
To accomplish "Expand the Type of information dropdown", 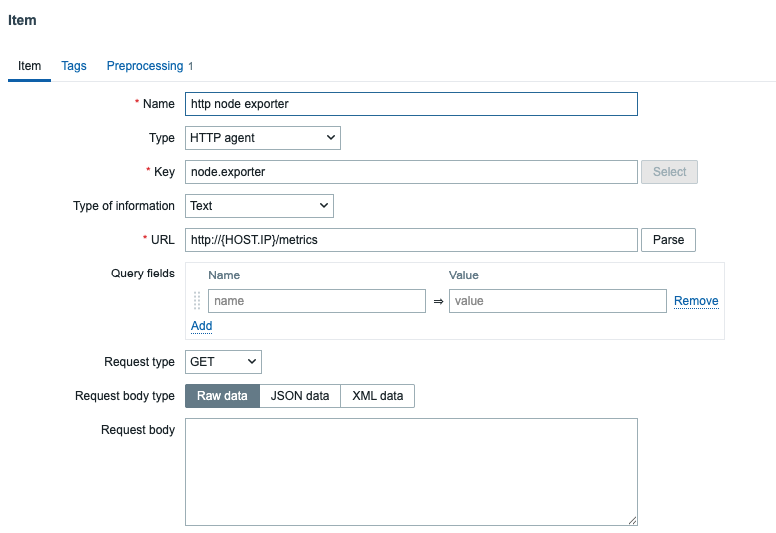I will coord(259,206).
